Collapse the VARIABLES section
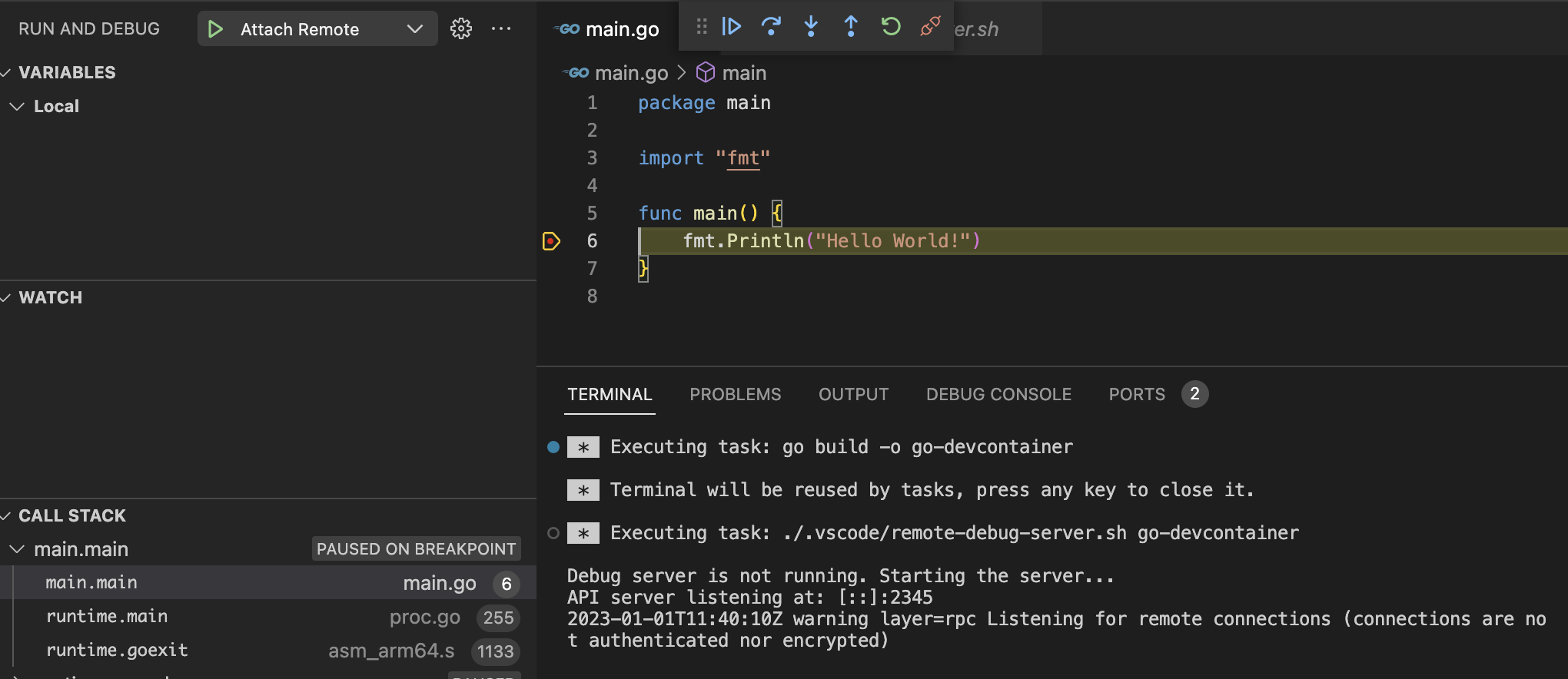The image size is (1568, 679). (x=6, y=73)
